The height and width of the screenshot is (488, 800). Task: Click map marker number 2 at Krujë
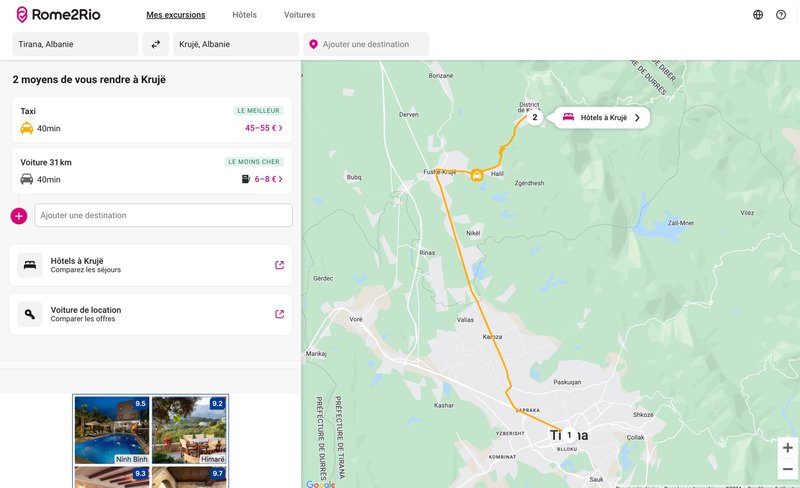coord(535,117)
